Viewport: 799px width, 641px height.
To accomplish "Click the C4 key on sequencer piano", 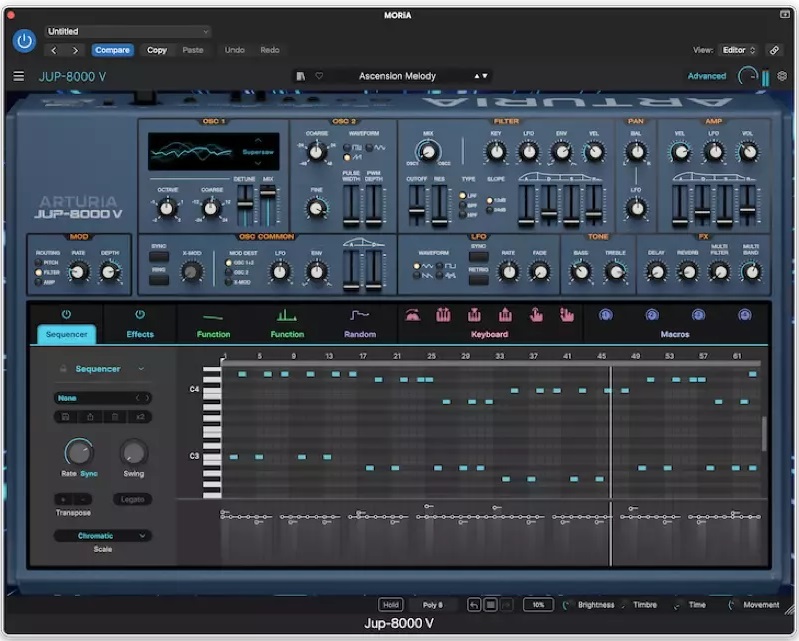I will tap(212, 390).
